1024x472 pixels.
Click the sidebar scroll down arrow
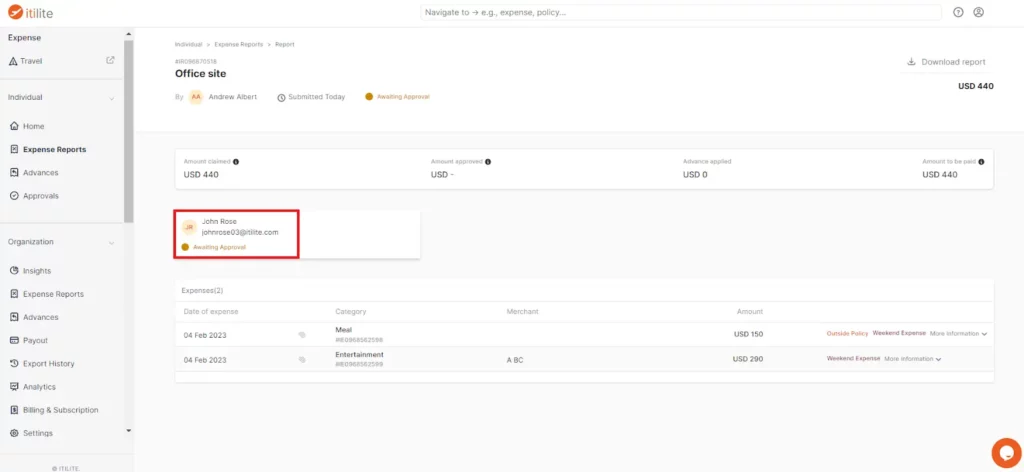128,430
